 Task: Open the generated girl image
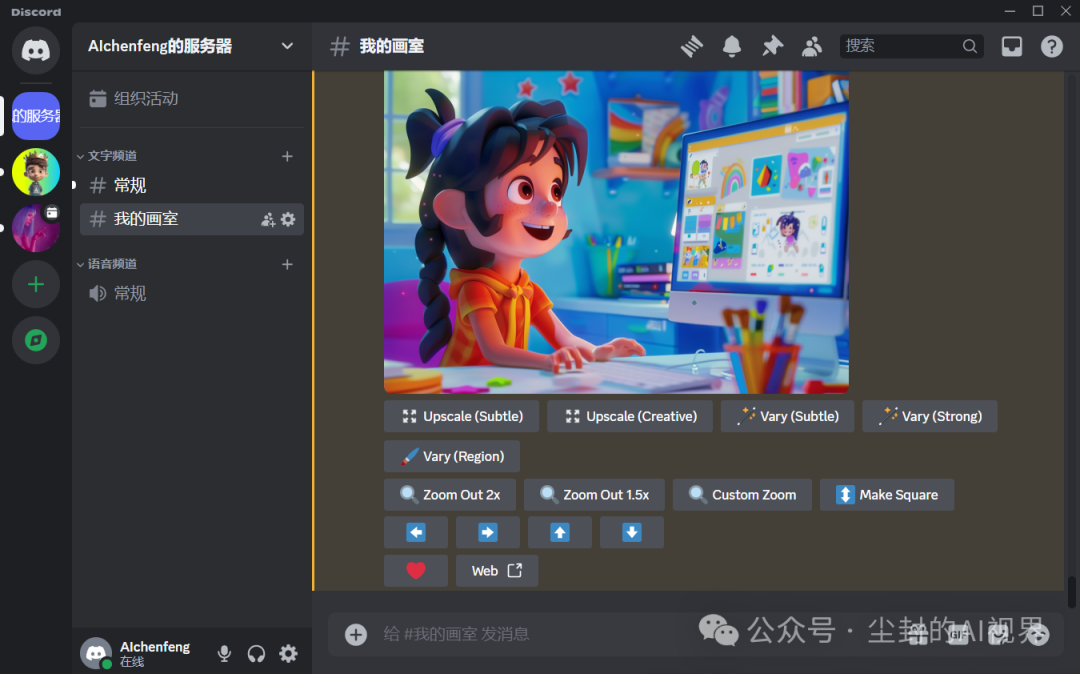[x=616, y=232]
